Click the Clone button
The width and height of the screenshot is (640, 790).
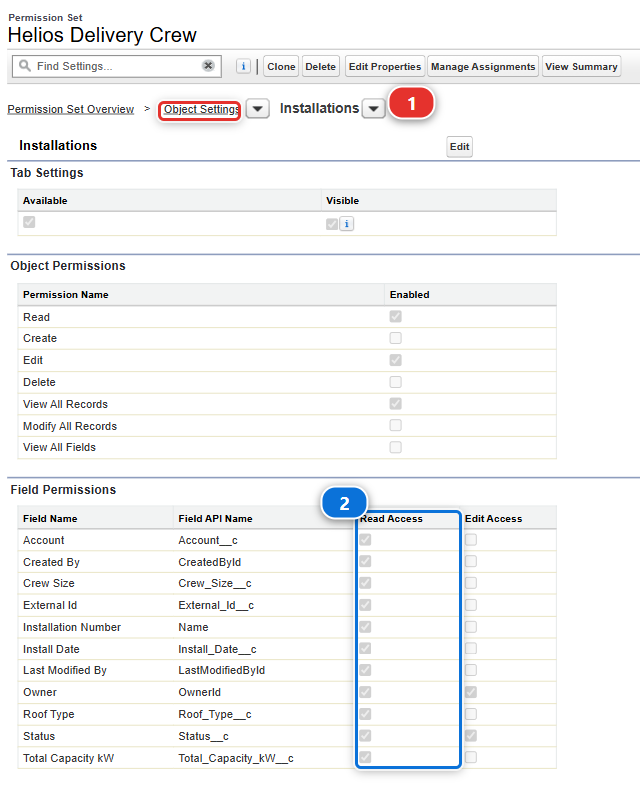pos(281,67)
